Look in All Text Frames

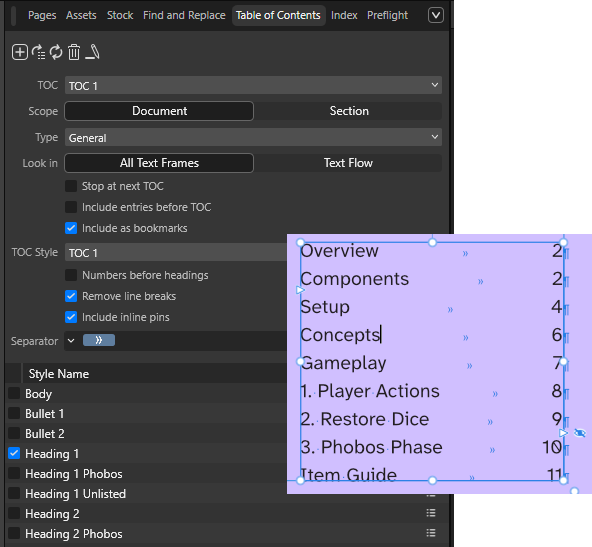click(x=159, y=163)
